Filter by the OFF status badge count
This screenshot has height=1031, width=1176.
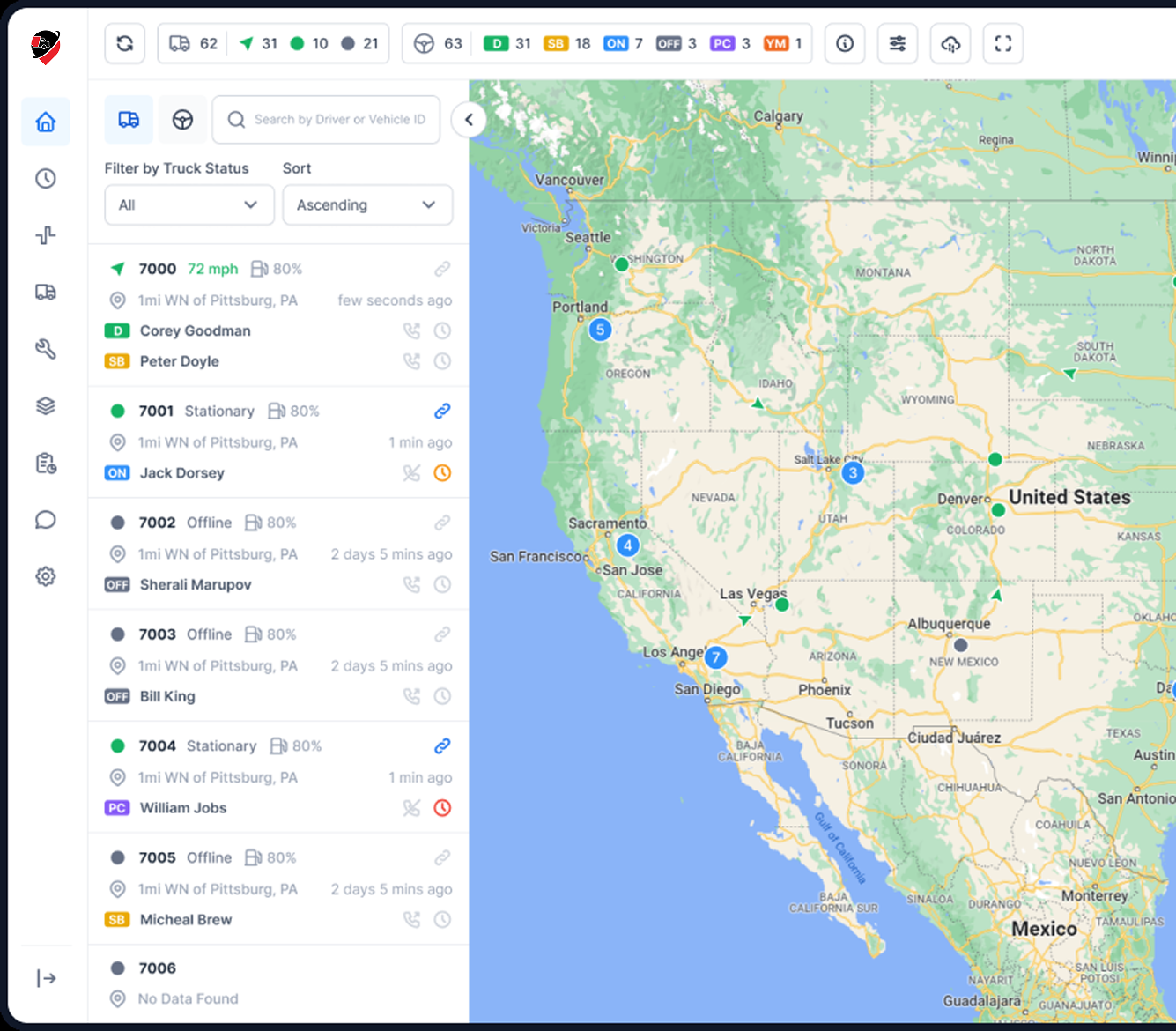click(x=676, y=43)
